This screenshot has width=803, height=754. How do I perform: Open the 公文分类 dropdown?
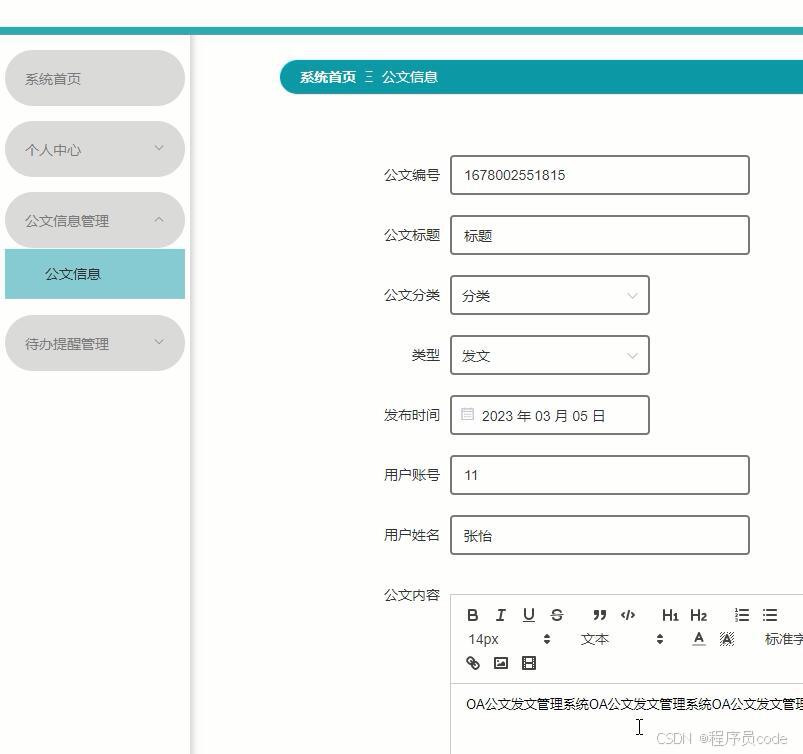pos(549,295)
